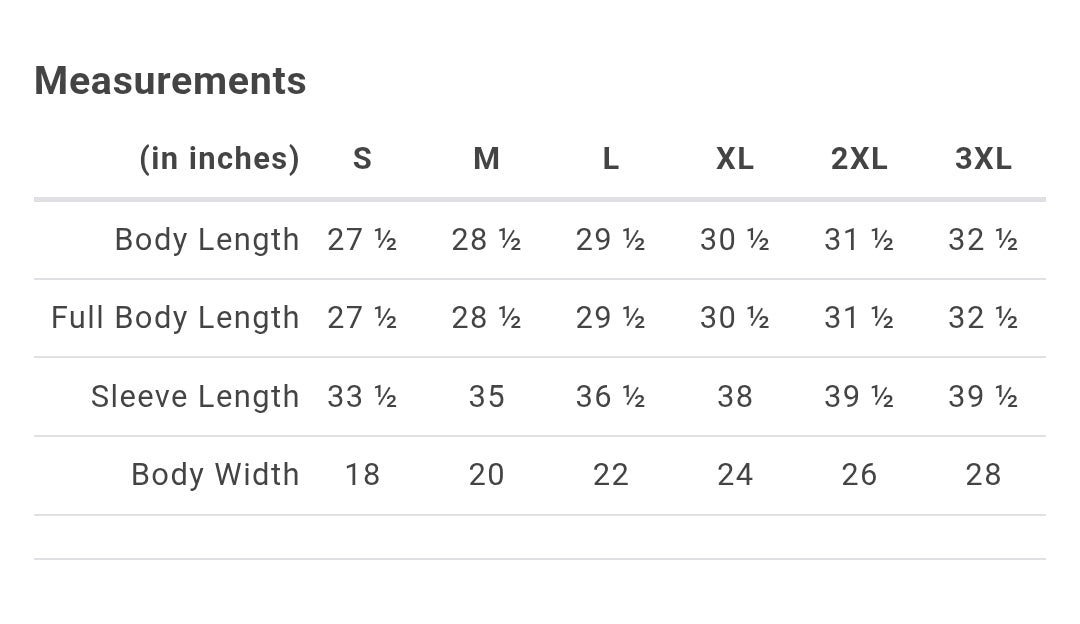Image resolution: width=1080 pixels, height=624 pixels.
Task: Click the Sleeve Length value 35
Action: click(x=486, y=397)
